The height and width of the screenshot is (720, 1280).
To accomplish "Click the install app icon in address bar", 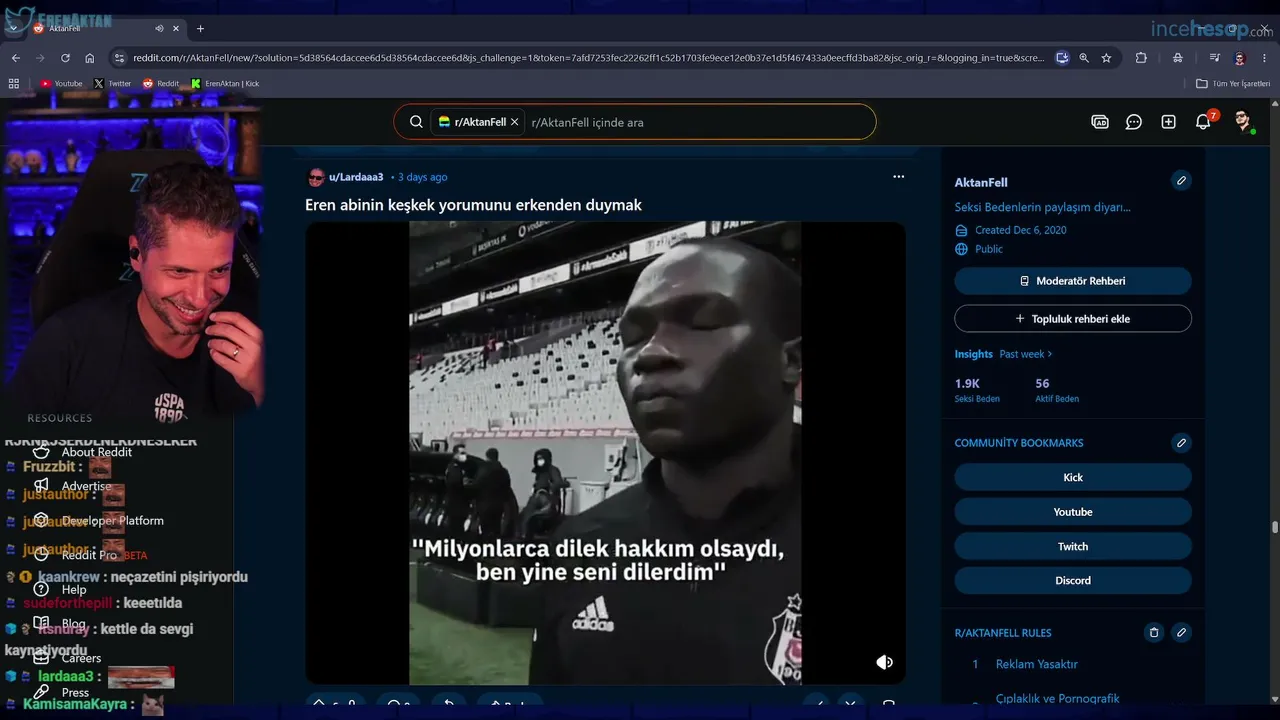I will [x=1062, y=58].
